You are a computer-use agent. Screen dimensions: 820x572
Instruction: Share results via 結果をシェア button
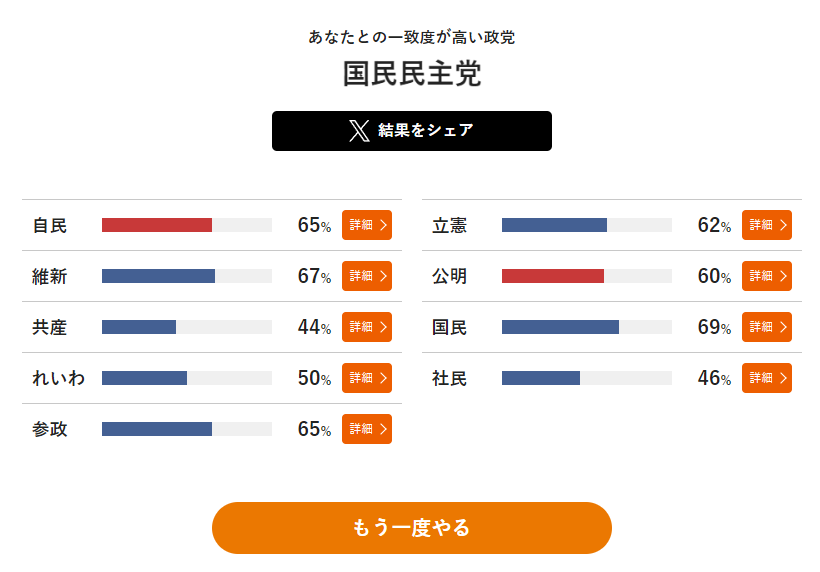coord(412,131)
